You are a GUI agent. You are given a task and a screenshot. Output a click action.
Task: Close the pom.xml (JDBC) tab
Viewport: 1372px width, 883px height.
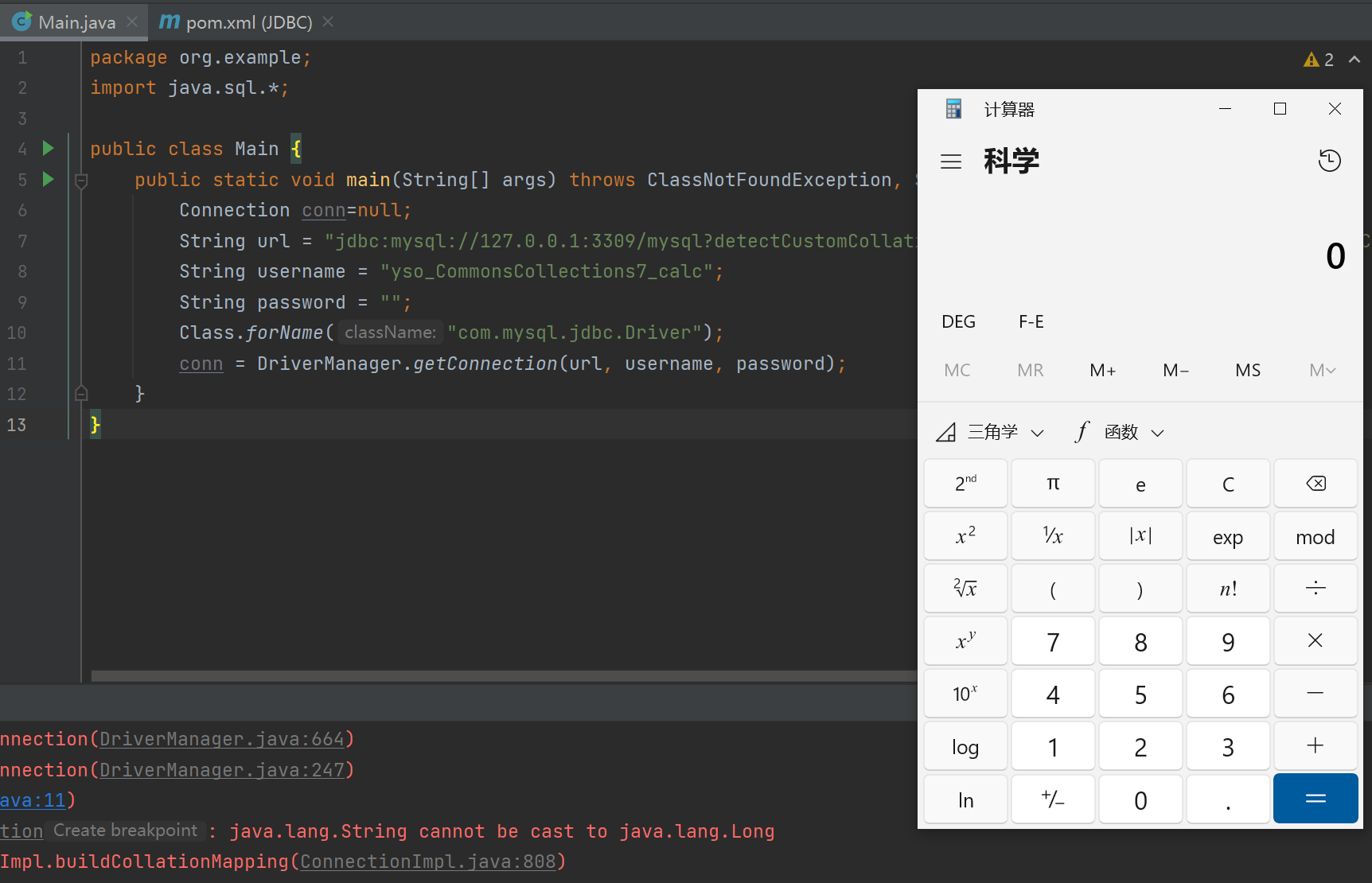coord(328,22)
